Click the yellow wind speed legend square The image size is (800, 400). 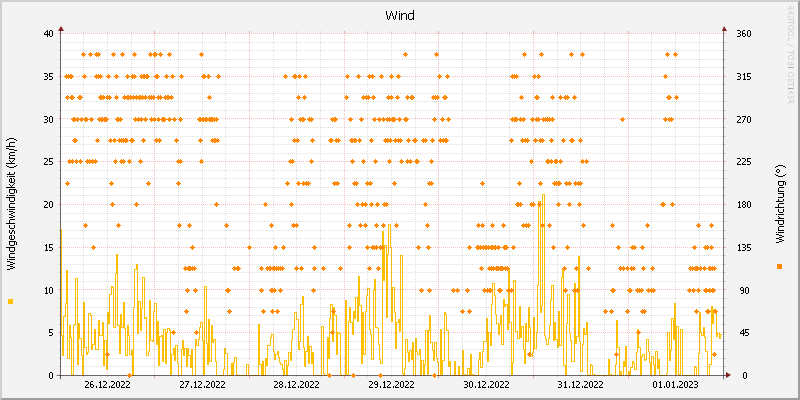click(11, 302)
